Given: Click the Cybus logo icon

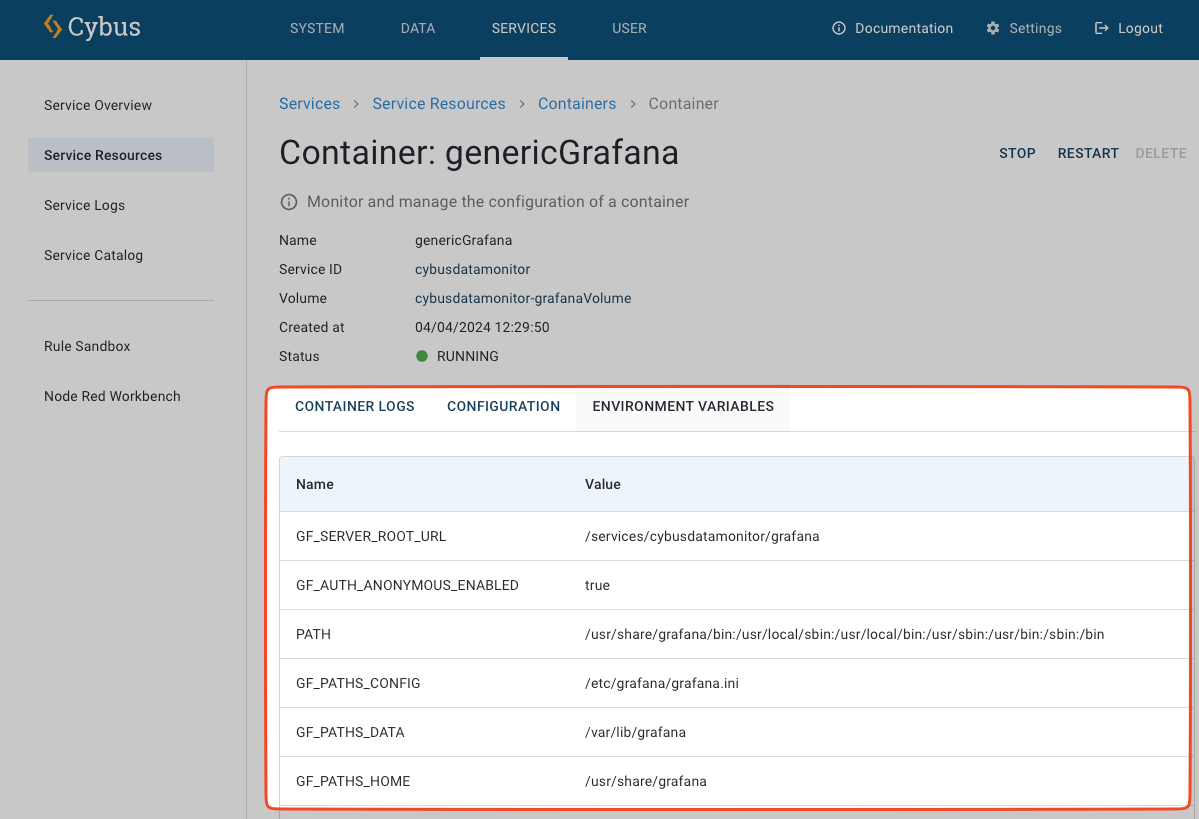Looking at the screenshot, I should pos(53,27).
